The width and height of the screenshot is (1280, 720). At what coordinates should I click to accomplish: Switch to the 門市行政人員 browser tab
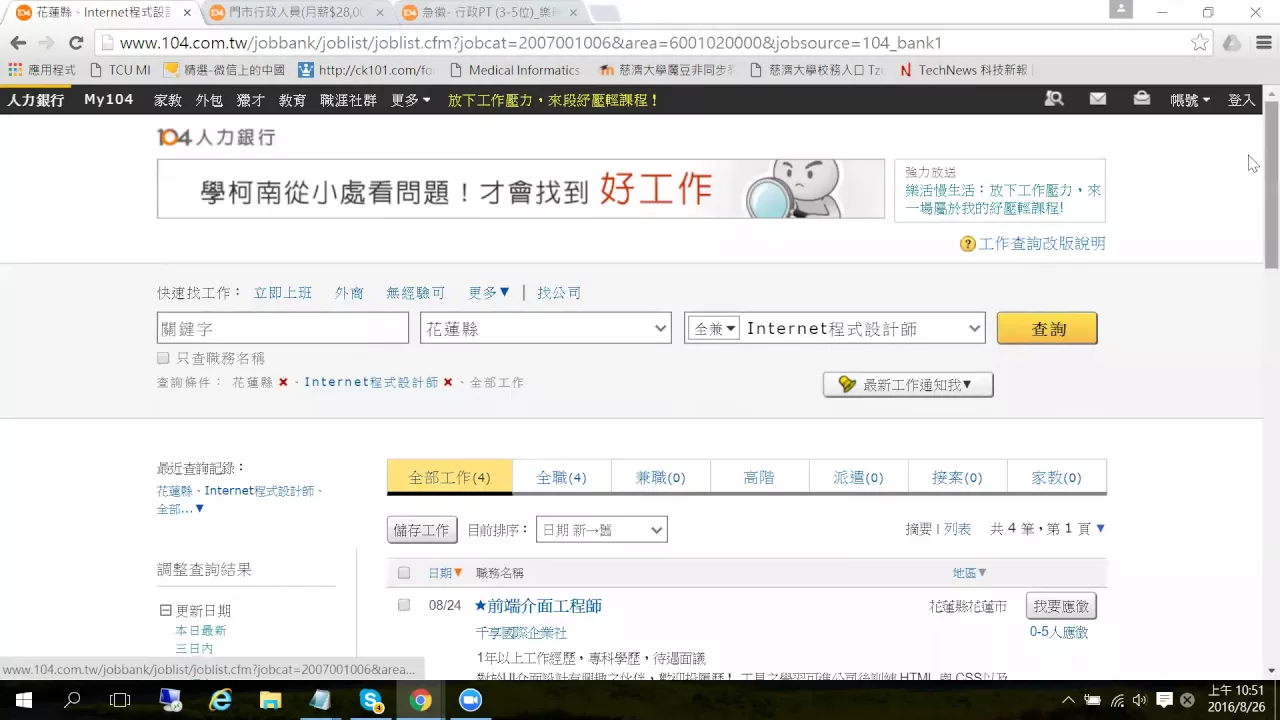point(298,13)
